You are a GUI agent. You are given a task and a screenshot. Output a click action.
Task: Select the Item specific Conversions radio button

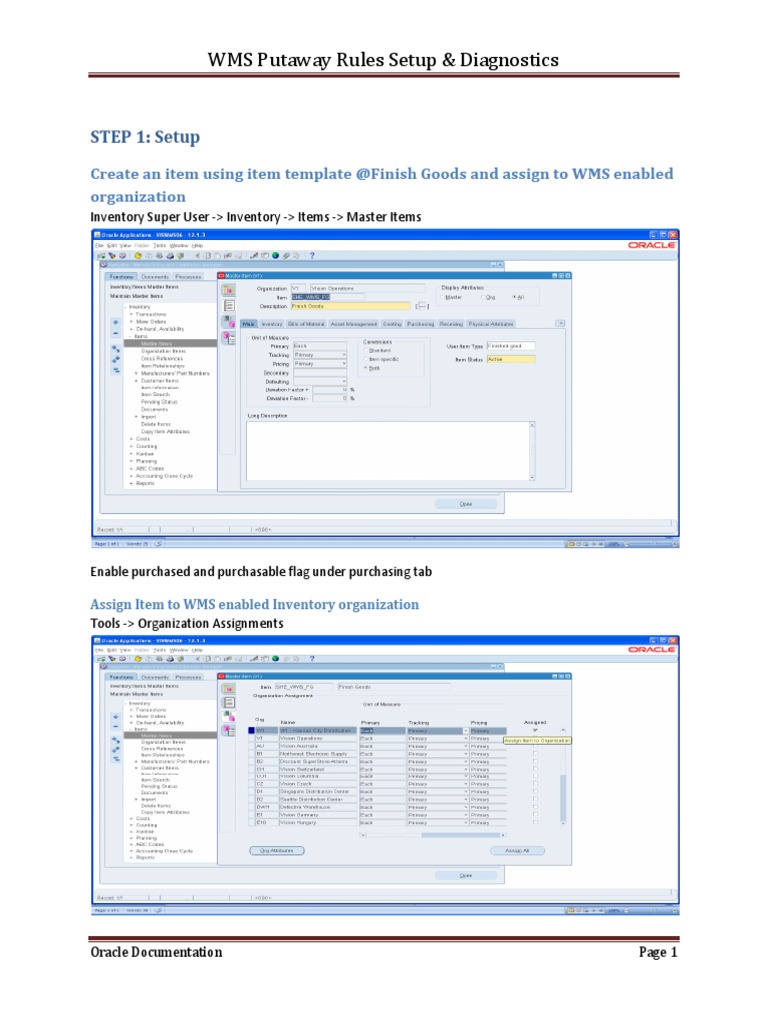366,359
